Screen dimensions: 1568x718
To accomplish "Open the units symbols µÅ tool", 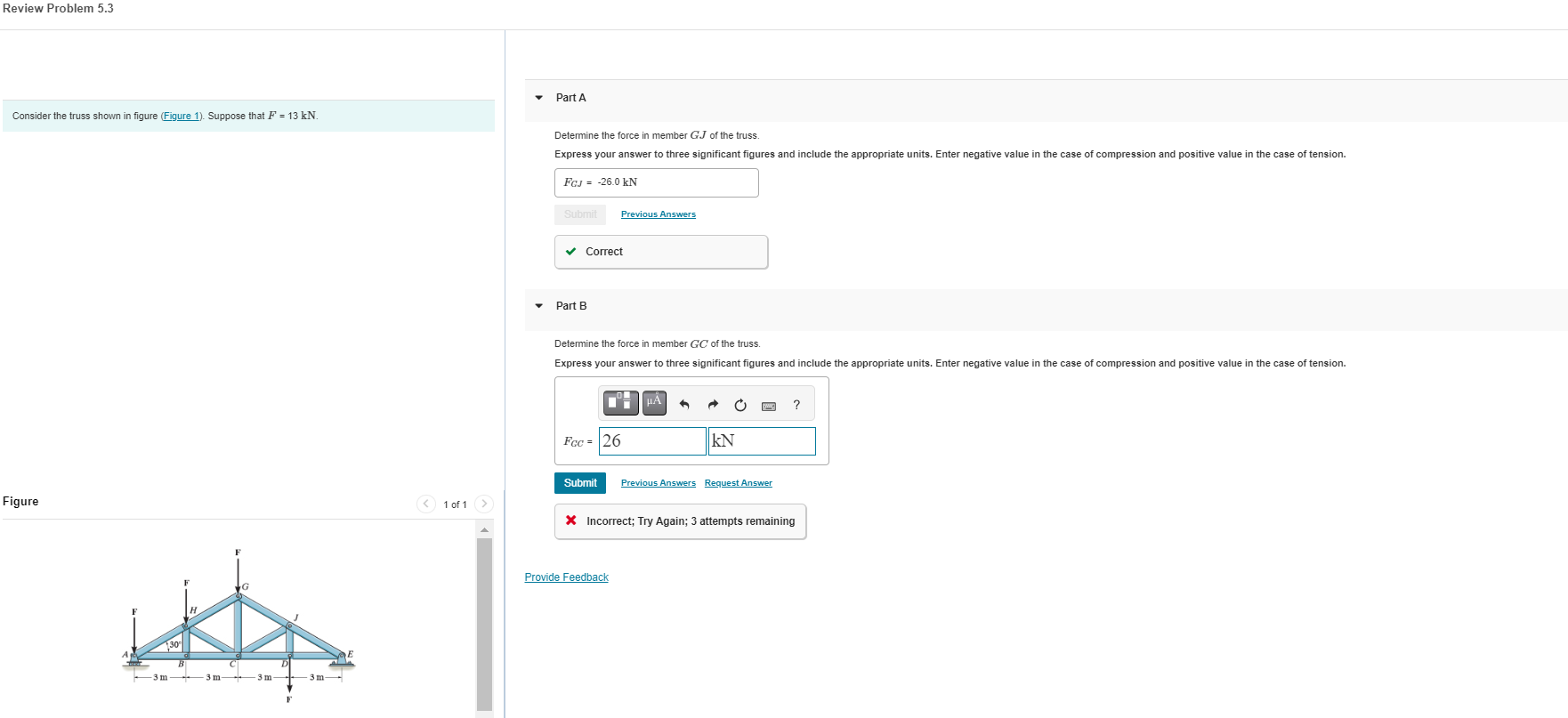I will click(654, 403).
